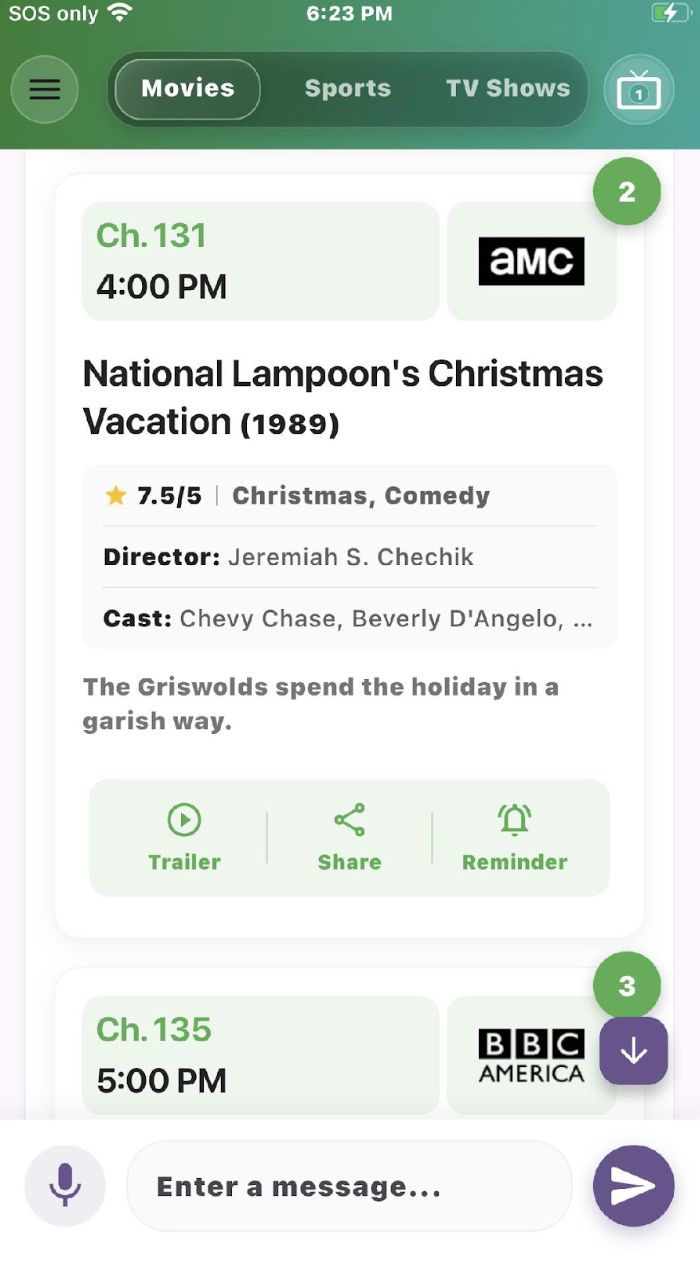Tap the Share icon
The height and width of the screenshot is (1262, 700).
(349, 837)
